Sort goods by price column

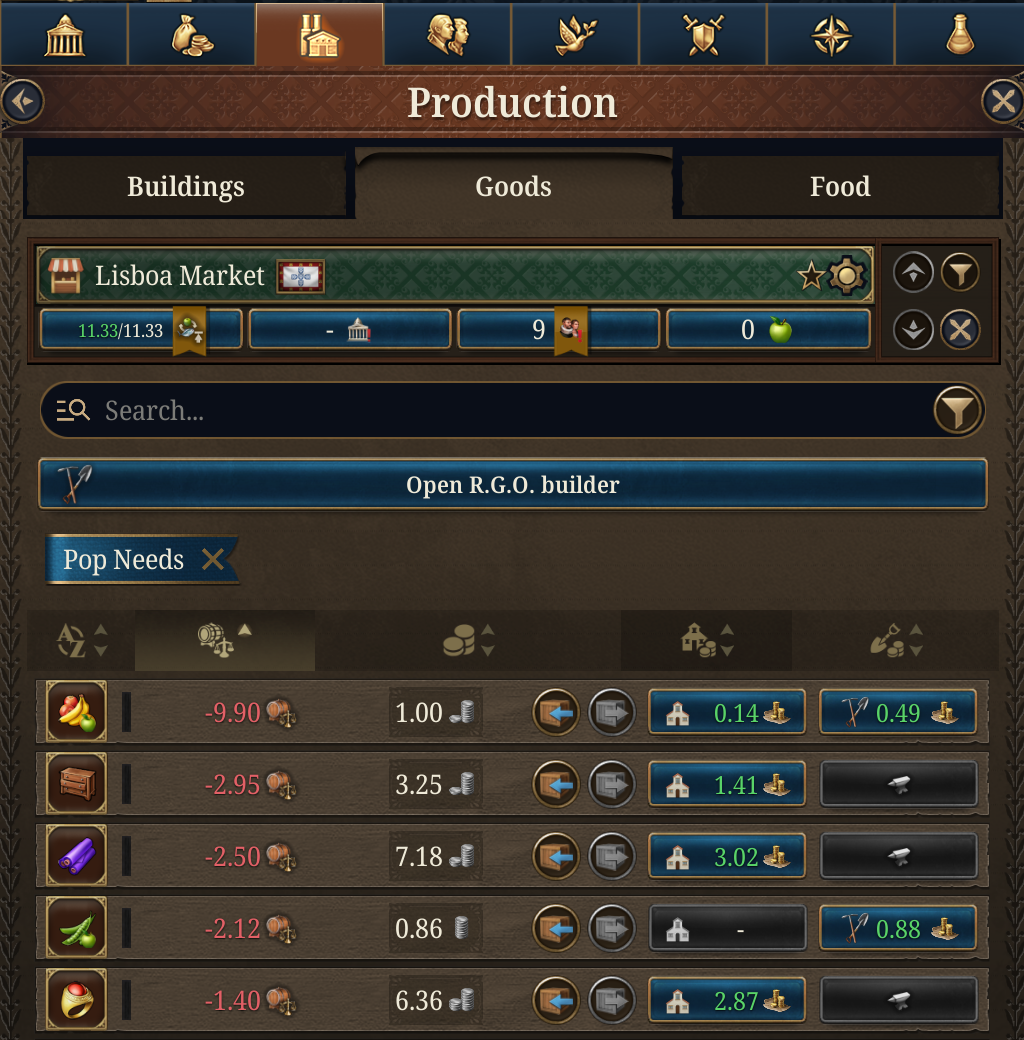tap(465, 640)
